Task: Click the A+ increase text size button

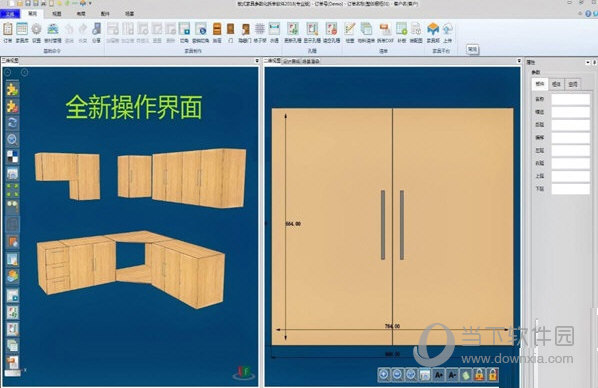Action: point(439,375)
